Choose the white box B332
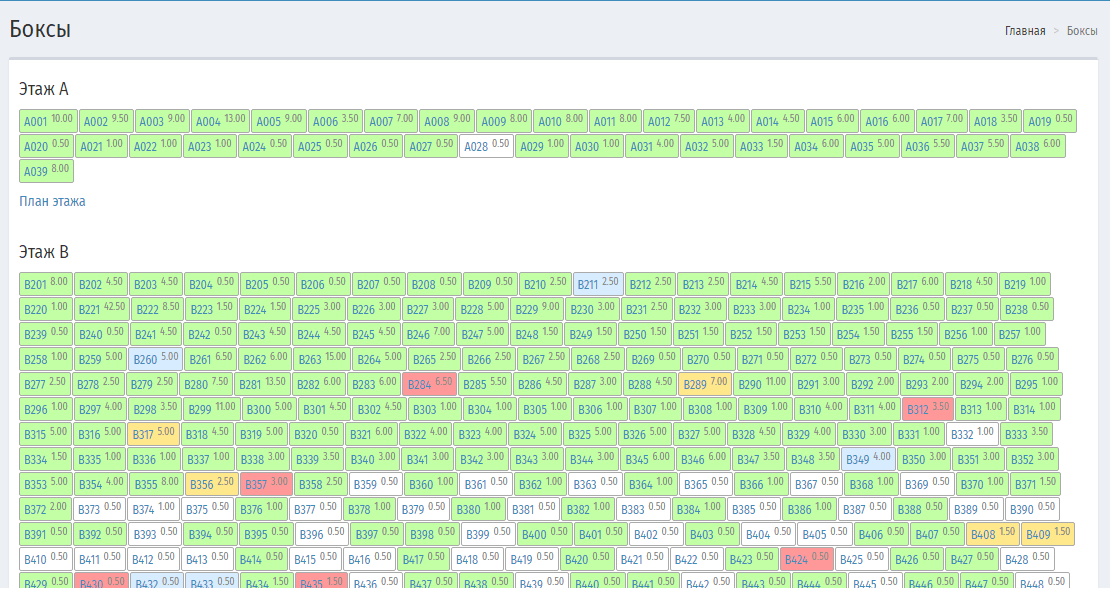The height and width of the screenshot is (590, 1110). tap(973, 433)
